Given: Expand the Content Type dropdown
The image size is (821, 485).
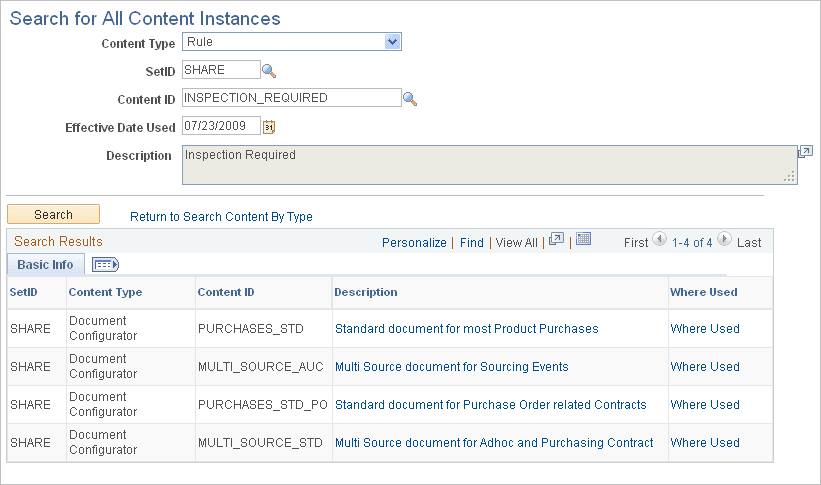Looking at the screenshot, I should coord(392,42).
